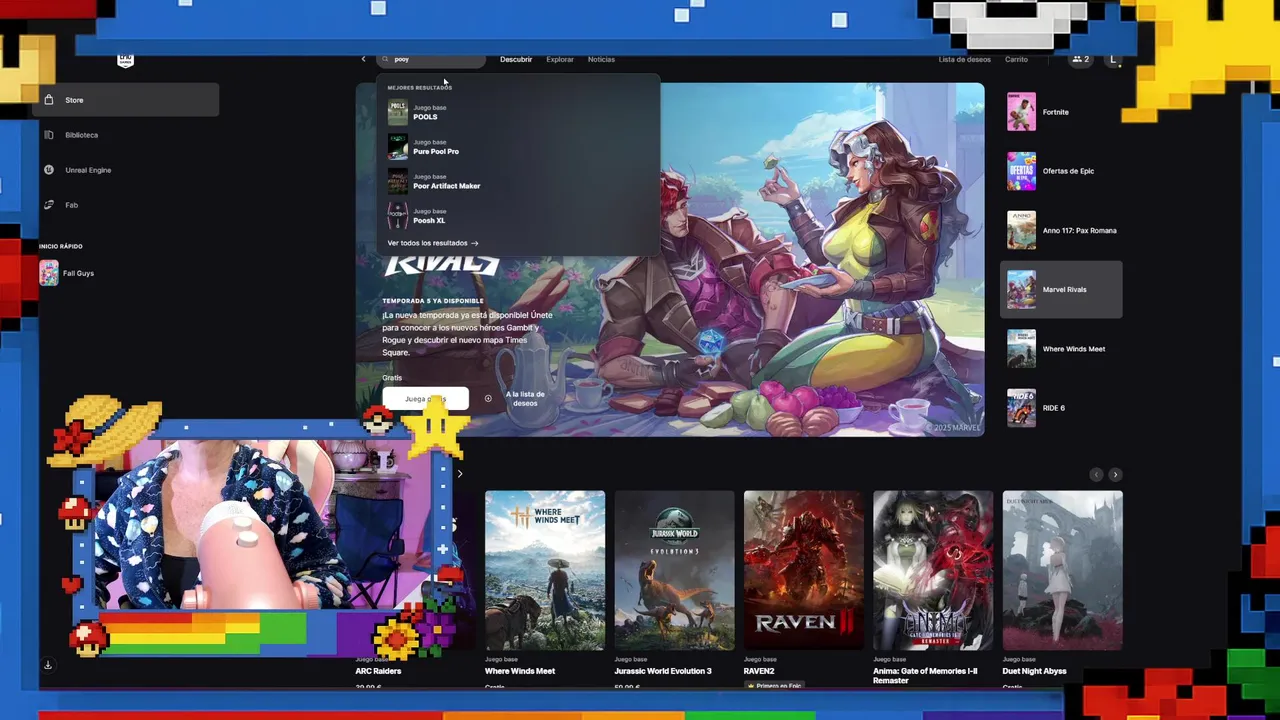
Task: Click 'Ver todos los resultados' link
Action: tap(433, 243)
